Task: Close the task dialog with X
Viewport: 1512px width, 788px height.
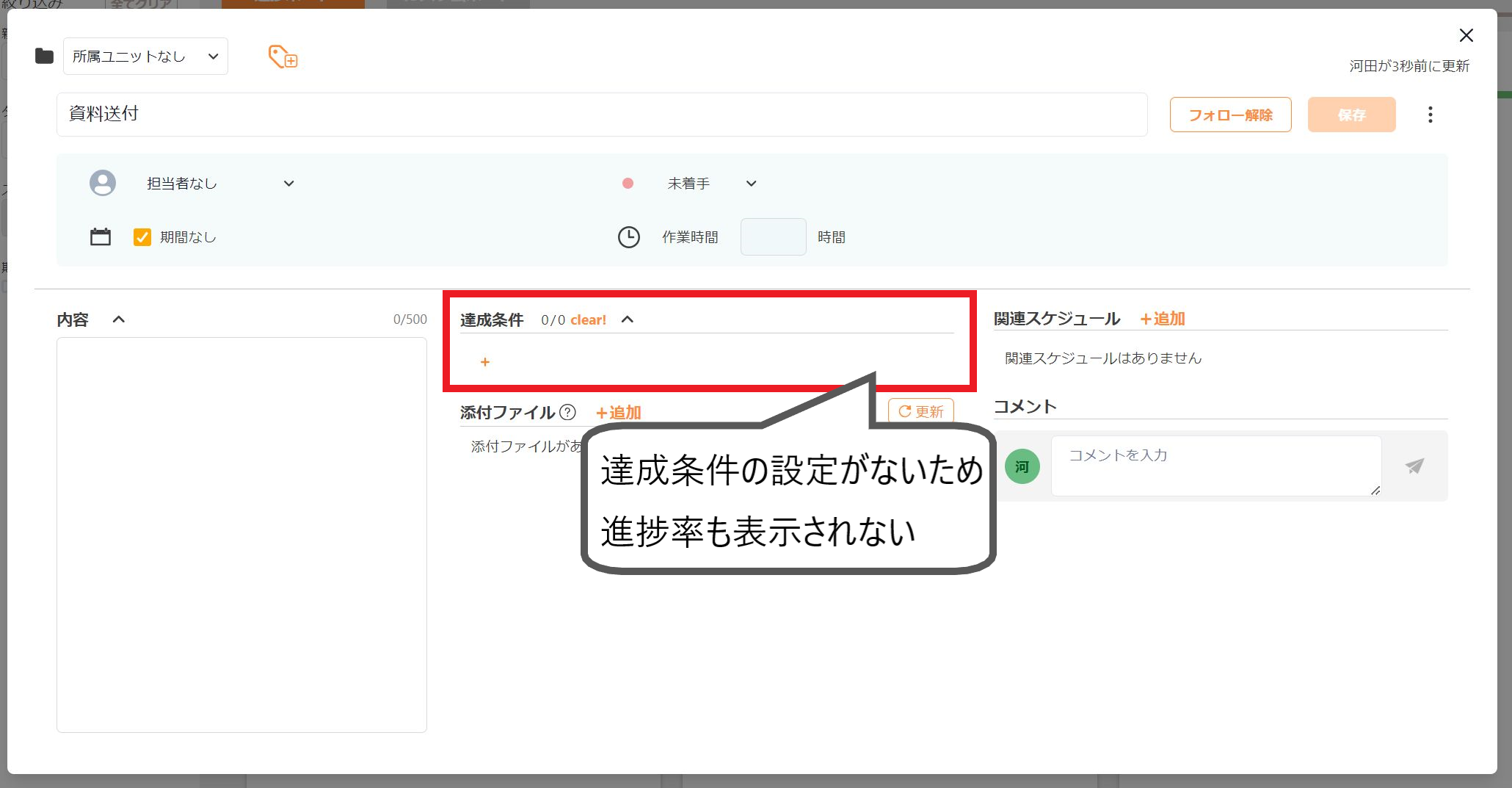Action: (x=1466, y=35)
